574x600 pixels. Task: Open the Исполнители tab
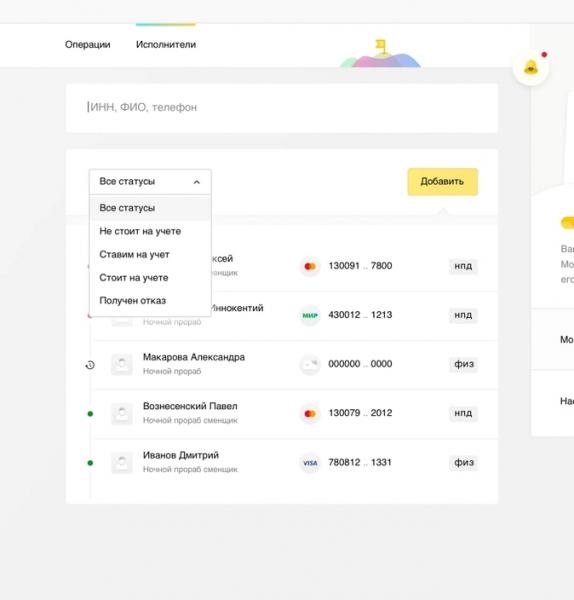click(x=166, y=44)
